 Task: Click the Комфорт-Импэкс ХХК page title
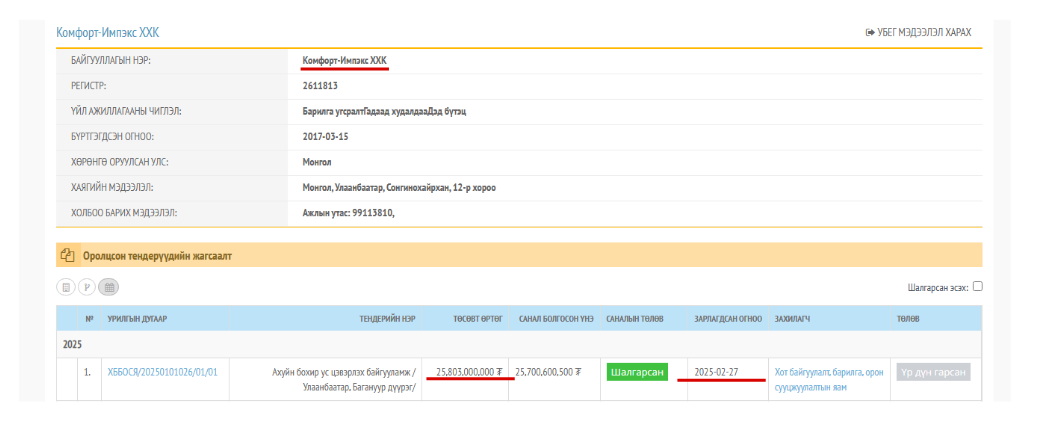(108, 33)
